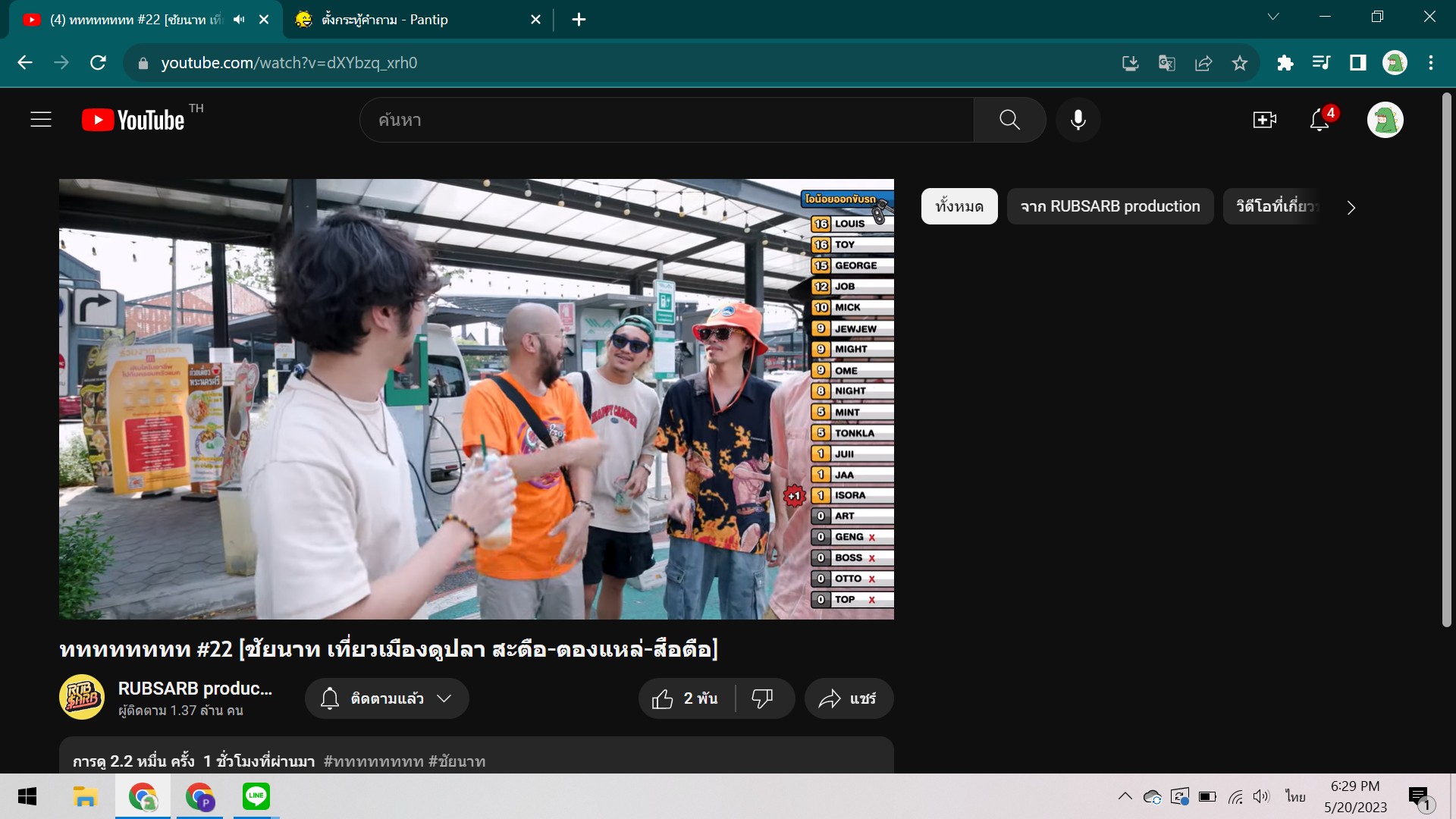Open Chrome tab search dropdown arrow
Screen dimensions: 1456x819
pos(1273,17)
